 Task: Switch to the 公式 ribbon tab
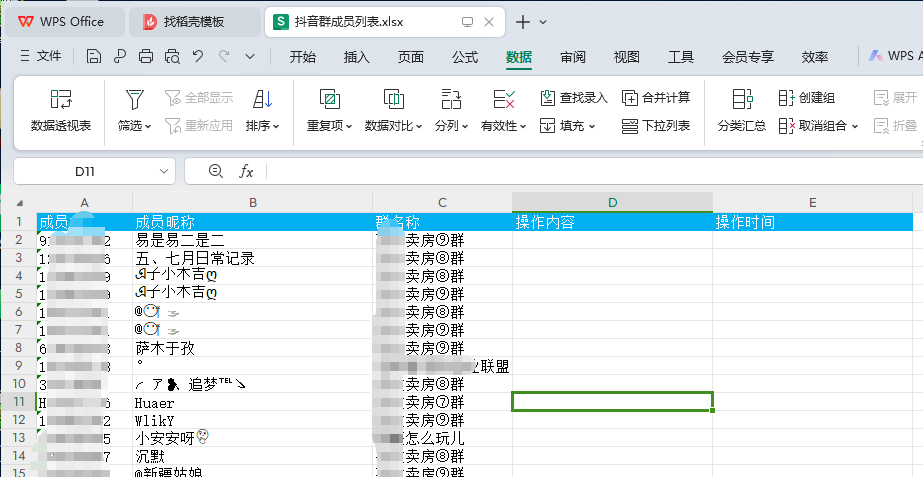465,57
